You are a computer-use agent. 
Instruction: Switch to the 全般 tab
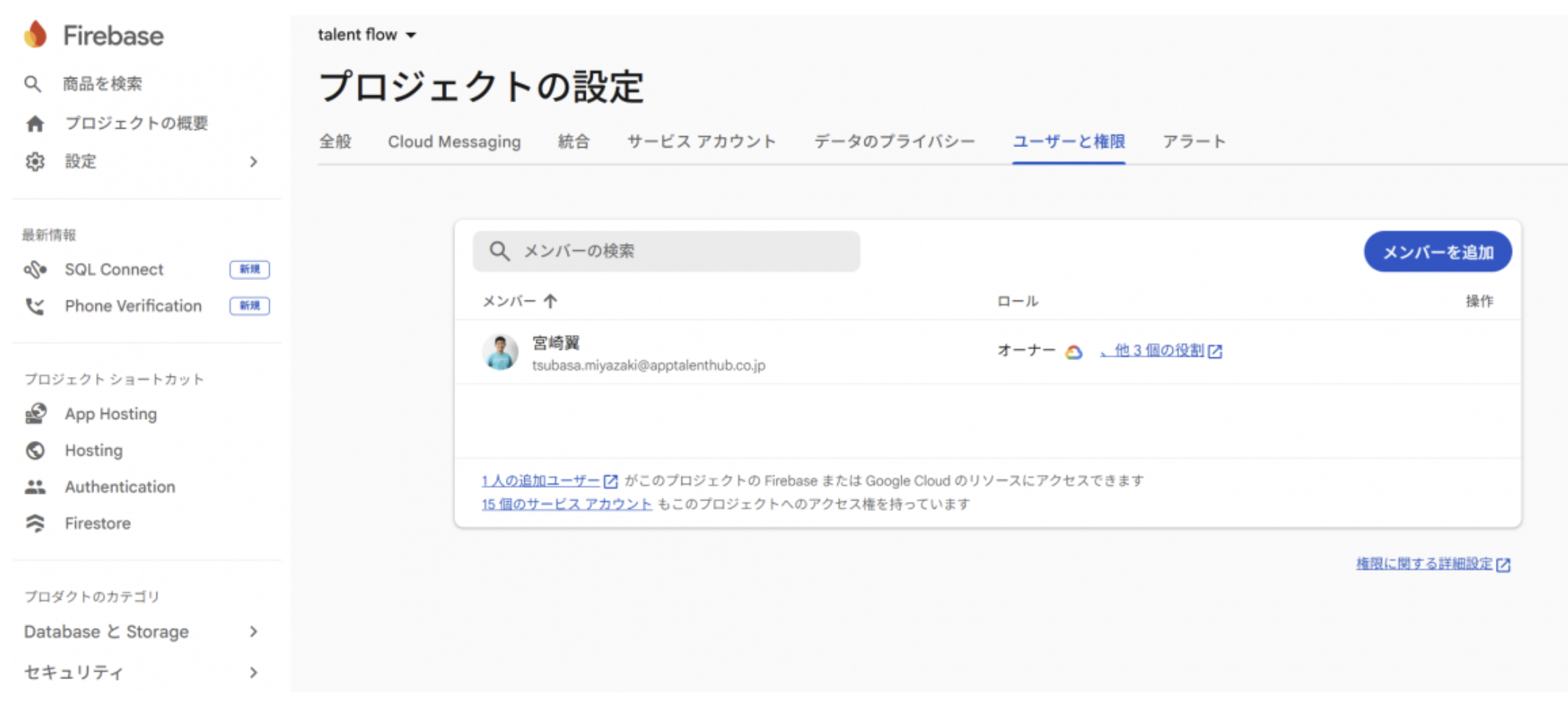click(x=335, y=141)
